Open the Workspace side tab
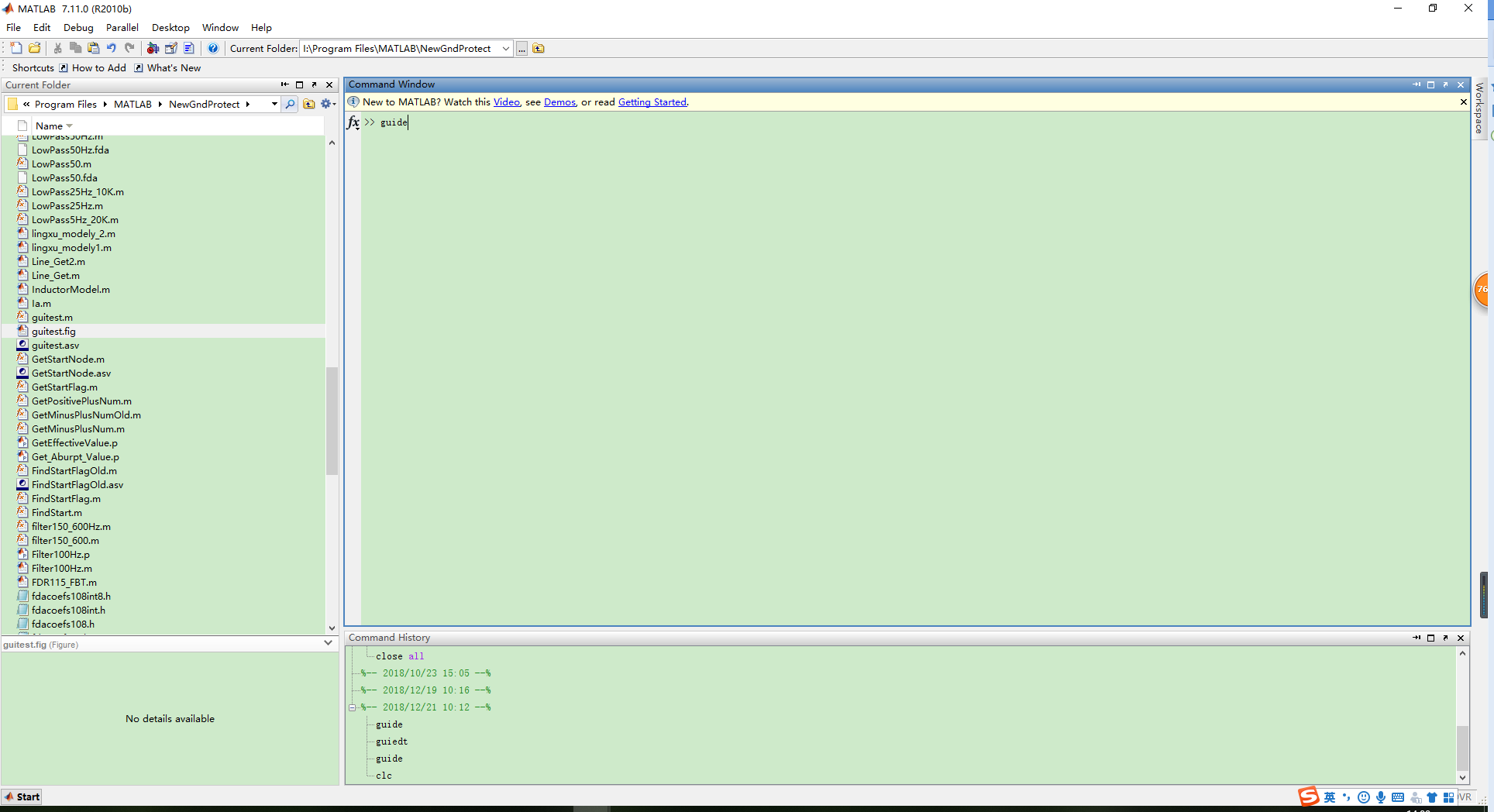 (1479, 108)
